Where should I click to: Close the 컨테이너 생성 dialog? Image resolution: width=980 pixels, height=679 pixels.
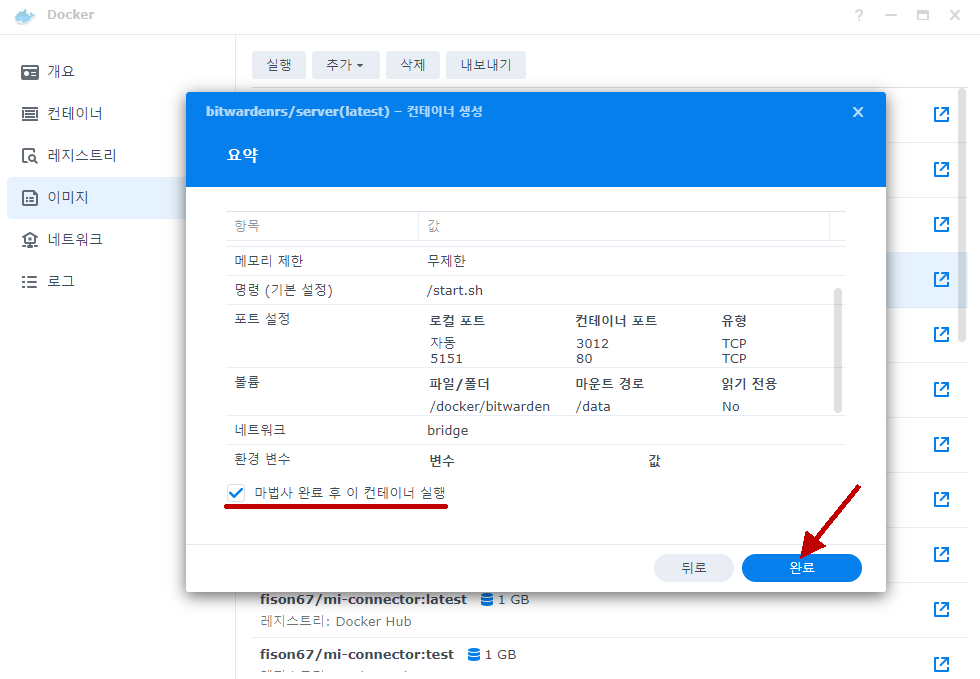858,112
